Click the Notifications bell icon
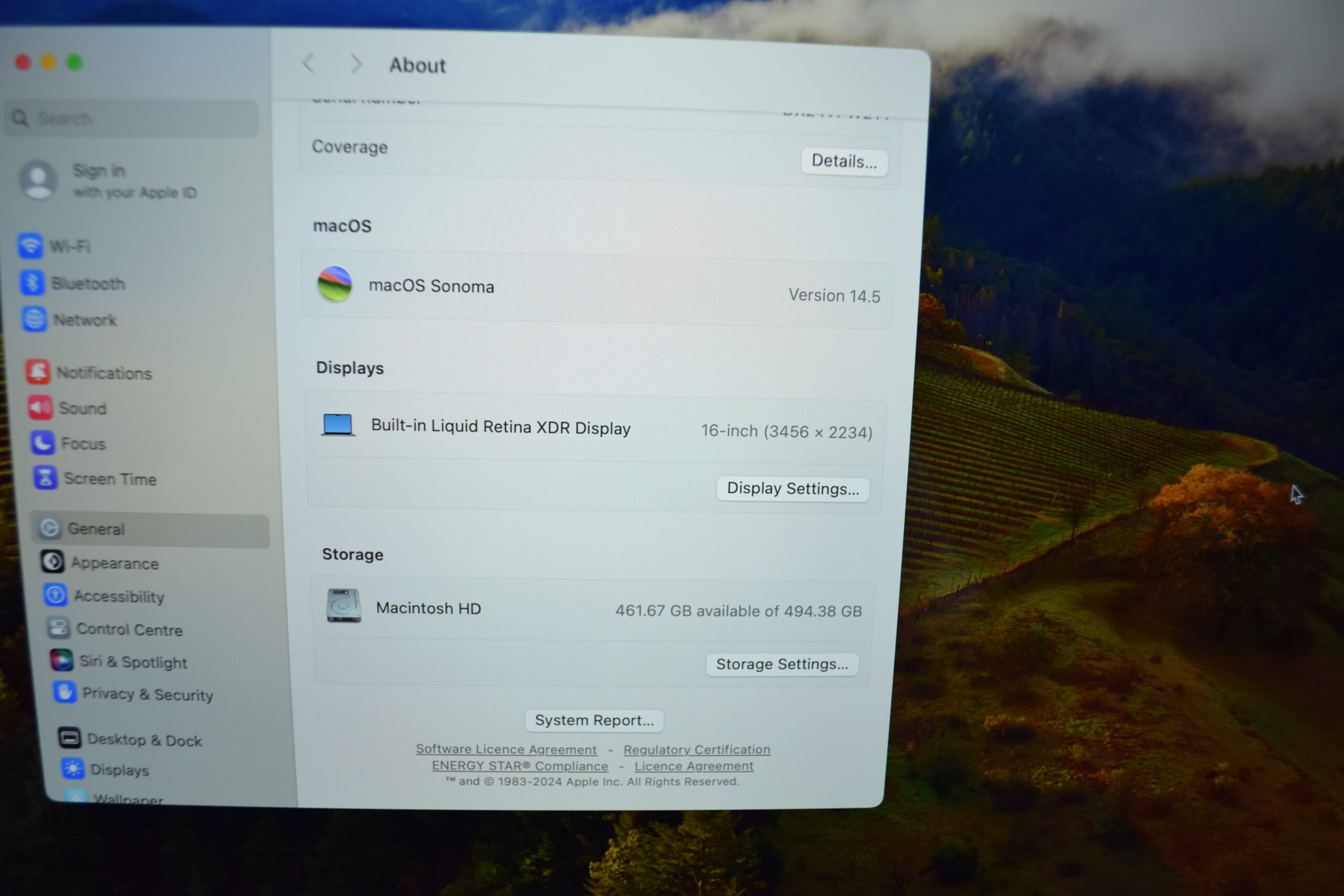The height and width of the screenshot is (896, 1344). click(x=38, y=372)
